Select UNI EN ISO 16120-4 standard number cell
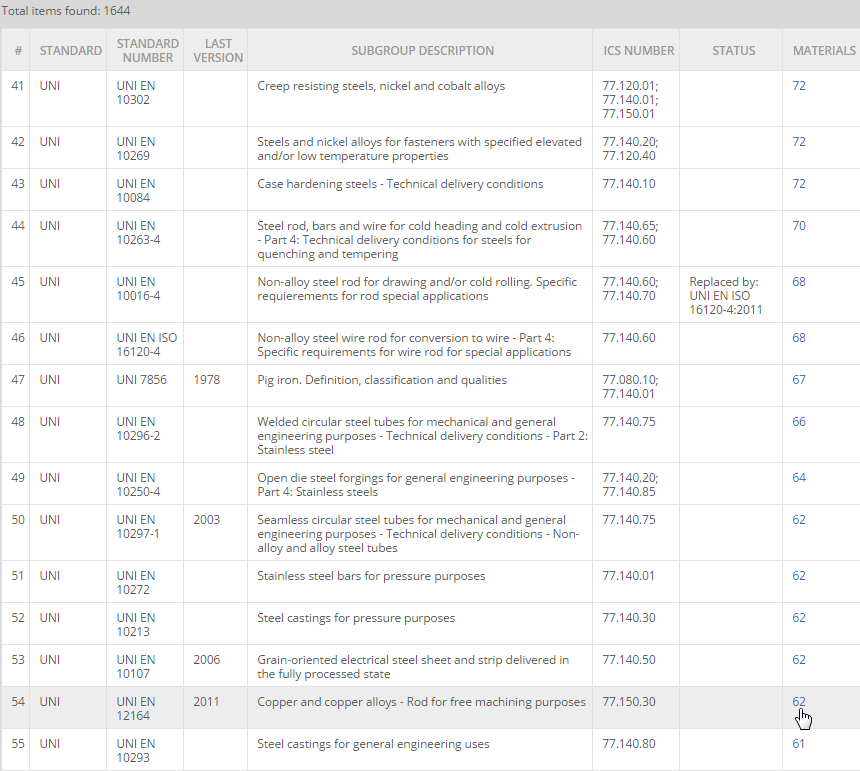This screenshot has width=860, height=771. (146, 345)
